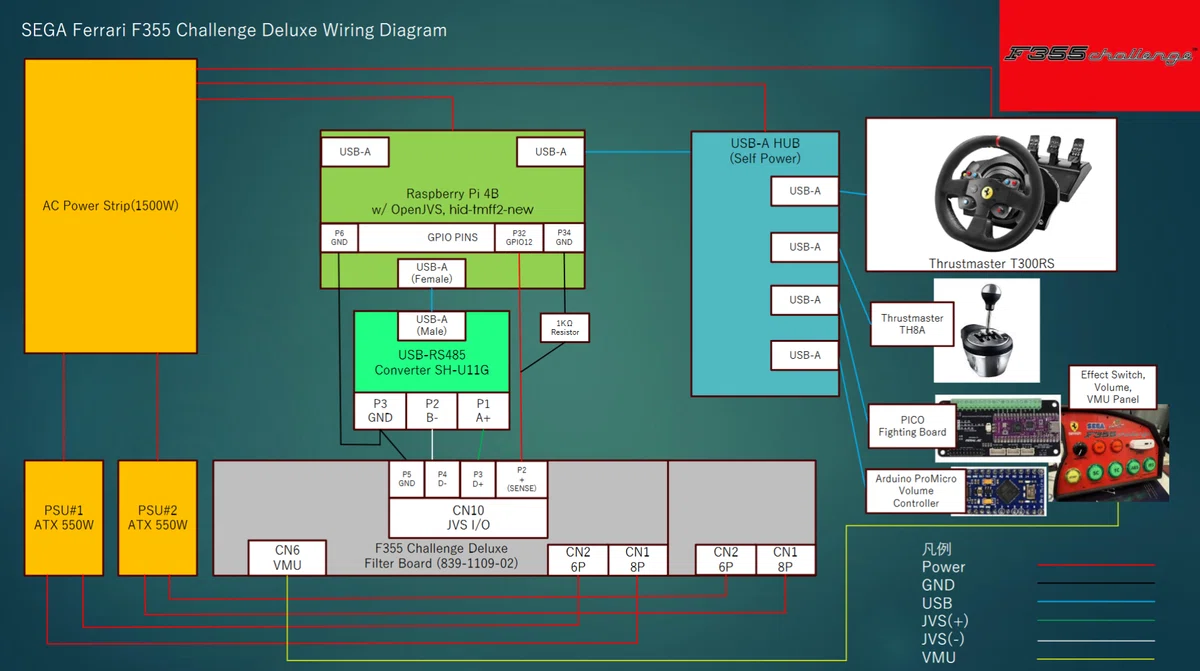Click the yellow VMU legend line sample

pyautogui.click(x=1095, y=657)
